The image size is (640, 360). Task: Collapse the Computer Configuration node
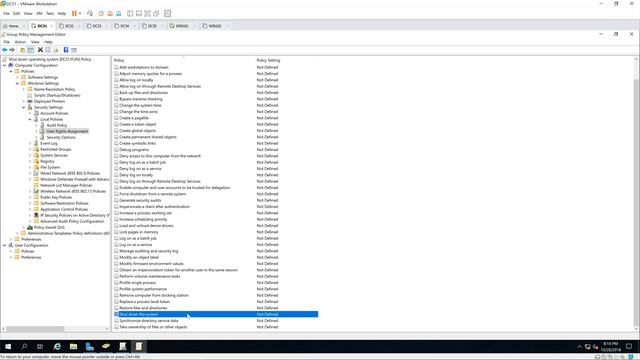5,65
